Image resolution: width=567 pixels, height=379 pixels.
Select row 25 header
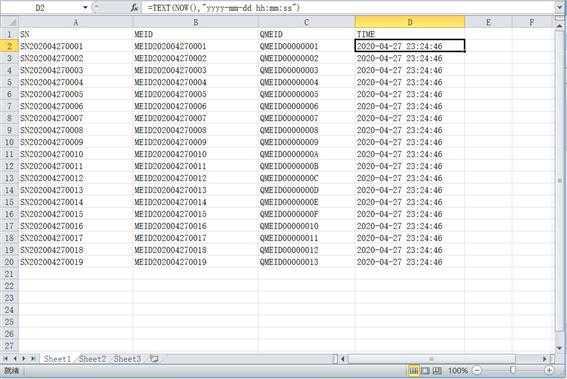click(x=9, y=322)
